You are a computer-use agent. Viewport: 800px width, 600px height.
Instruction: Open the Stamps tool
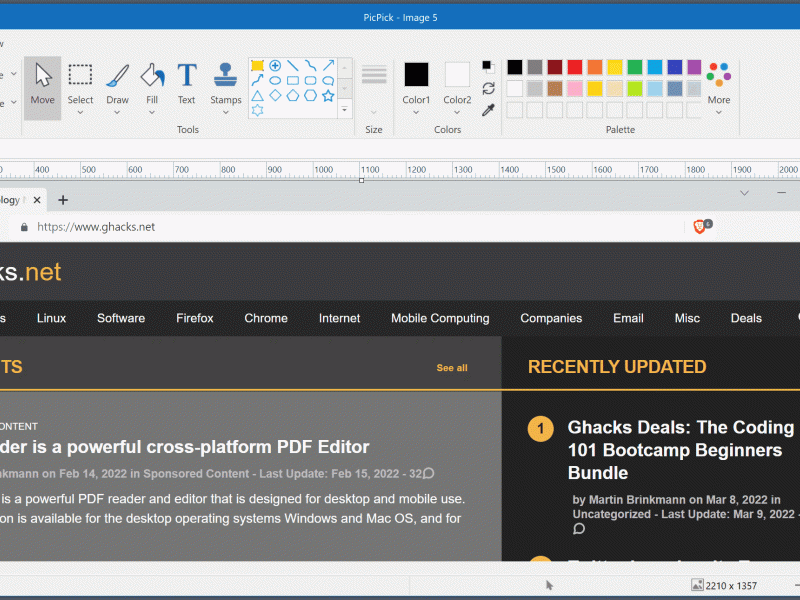tap(226, 83)
